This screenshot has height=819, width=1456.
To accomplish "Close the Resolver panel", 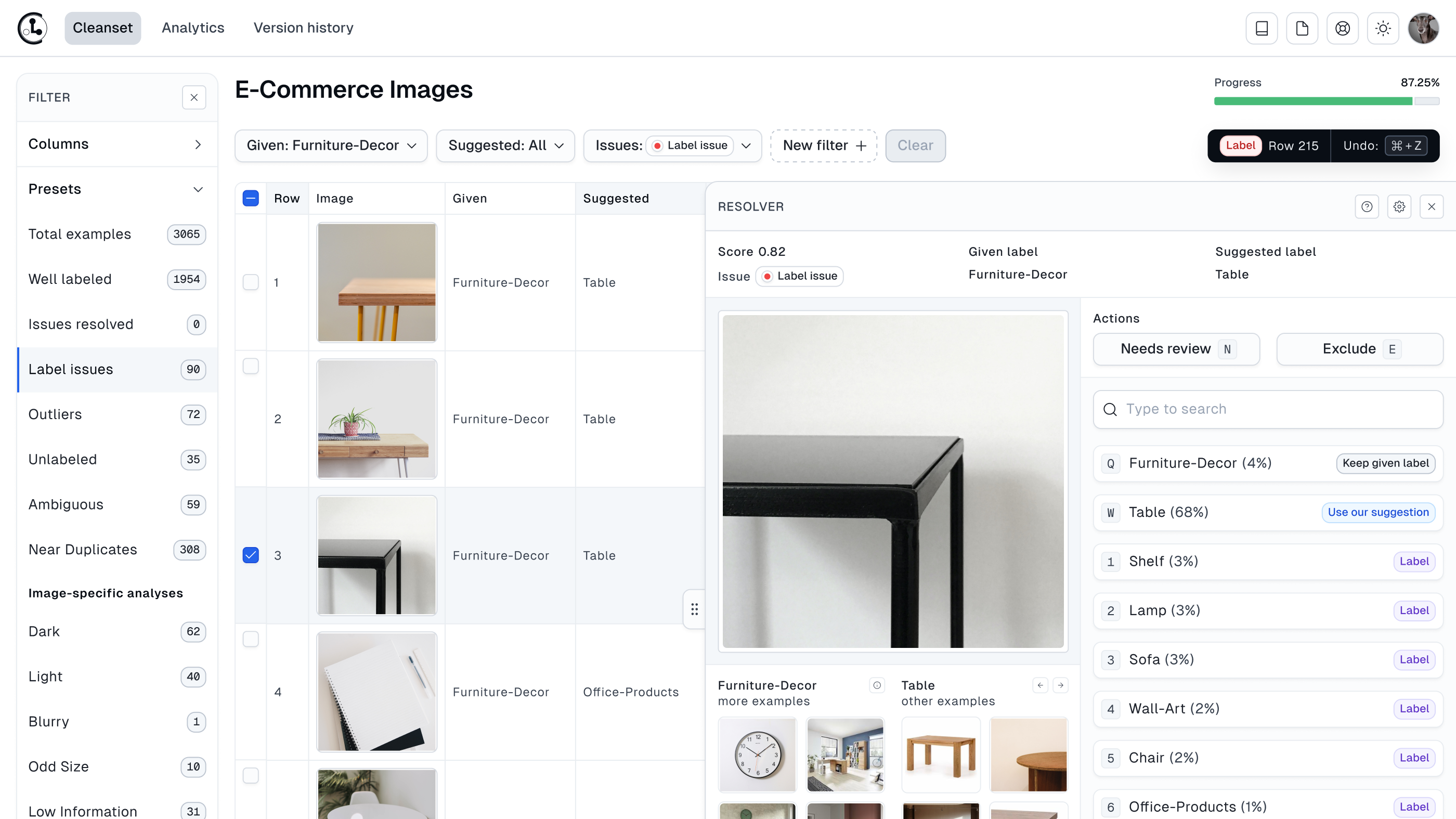I will [x=1432, y=207].
